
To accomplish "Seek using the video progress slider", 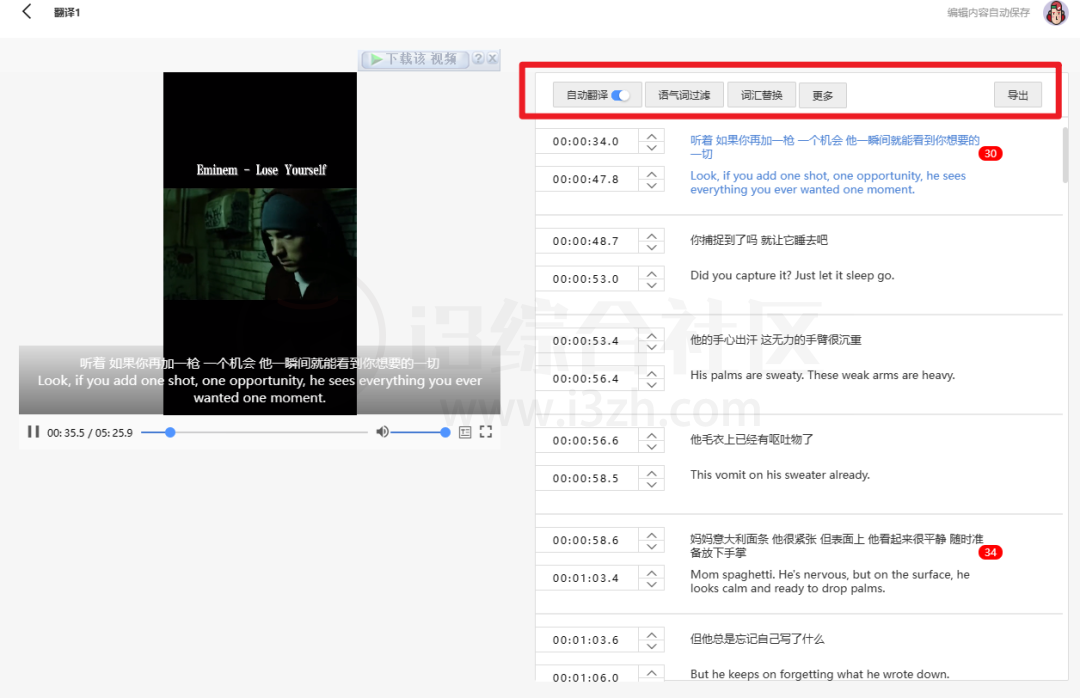I will tap(253, 432).
